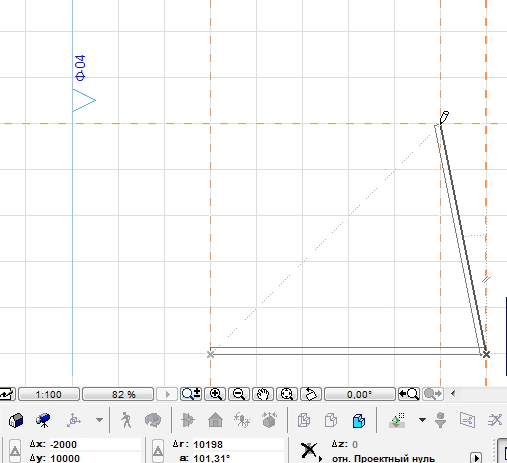The height and width of the screenshot is (463, 507).
Task: Click the blue camera perspective icon
Action: pyautogui.click(x=43, y=420)
